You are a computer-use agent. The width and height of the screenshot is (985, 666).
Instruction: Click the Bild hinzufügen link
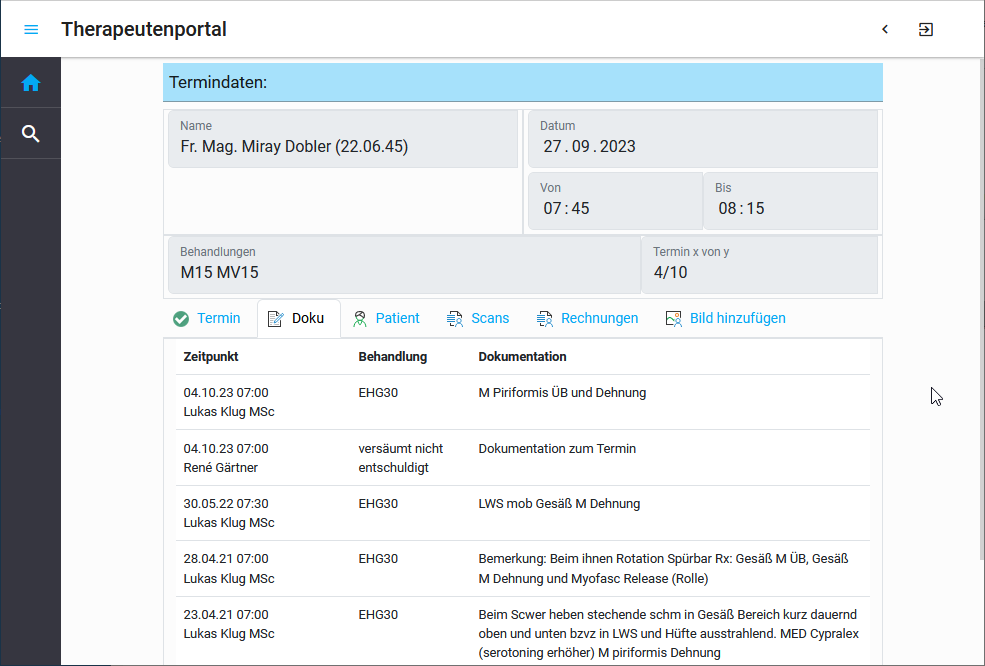click(x=737, y=318)
